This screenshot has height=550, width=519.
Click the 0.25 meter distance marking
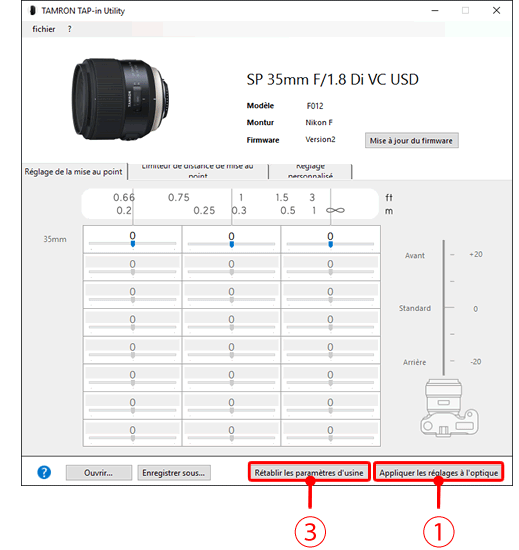pyautogui.click(x=204, y=210)
